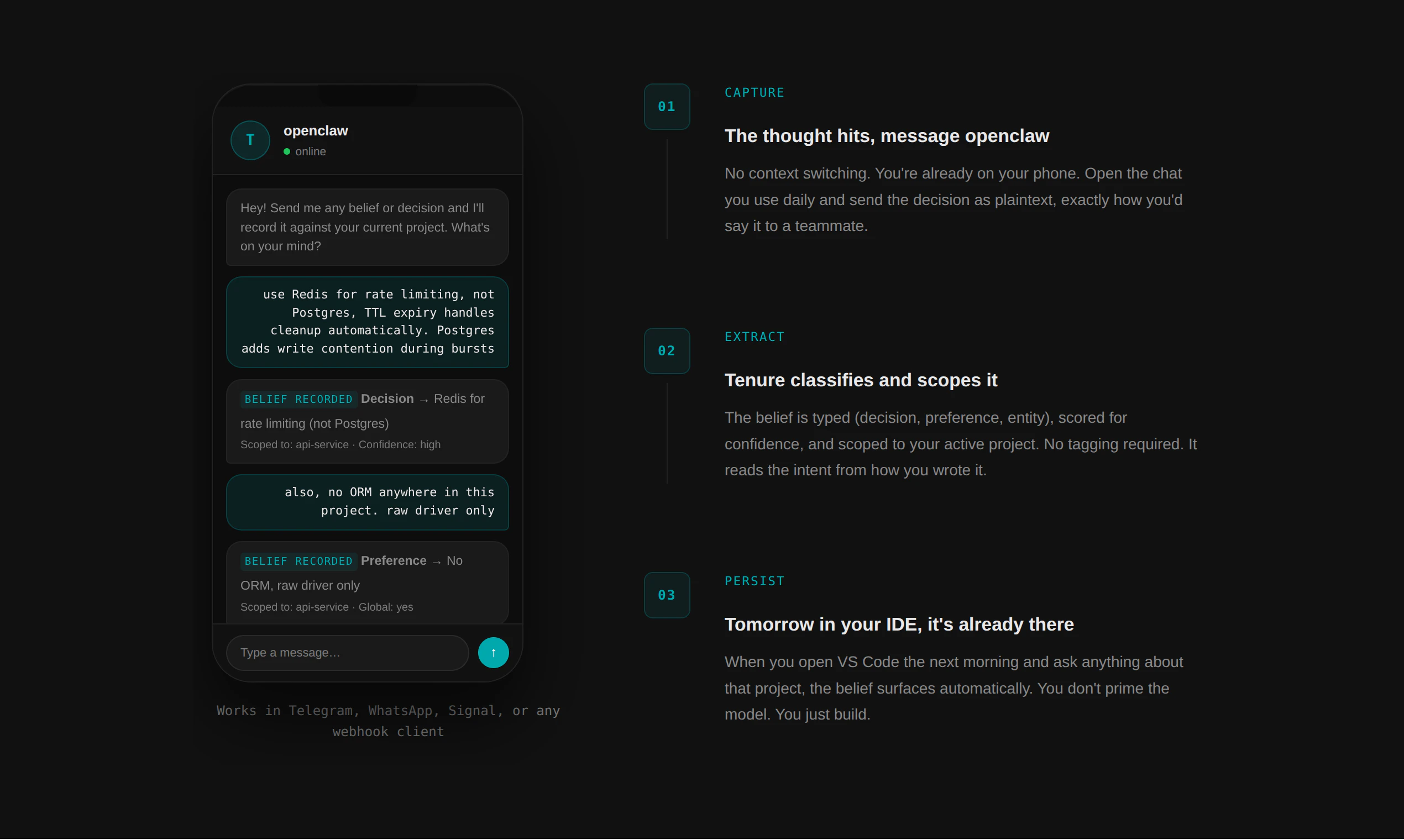Click heading 'Tomorrow in your IDE, it's already there'
Screen dimensions: 1404x840
coord(899,625)
